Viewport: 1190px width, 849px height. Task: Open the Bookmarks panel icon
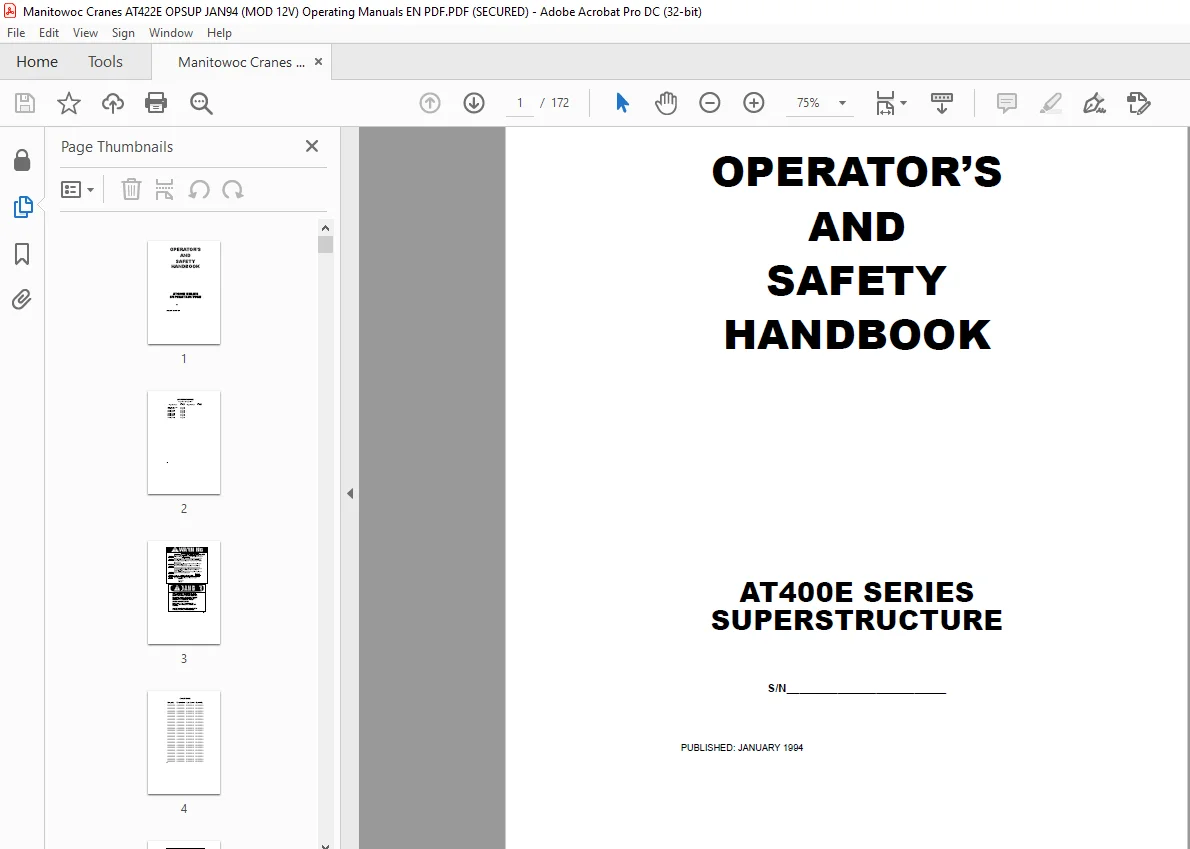[22, 254]
